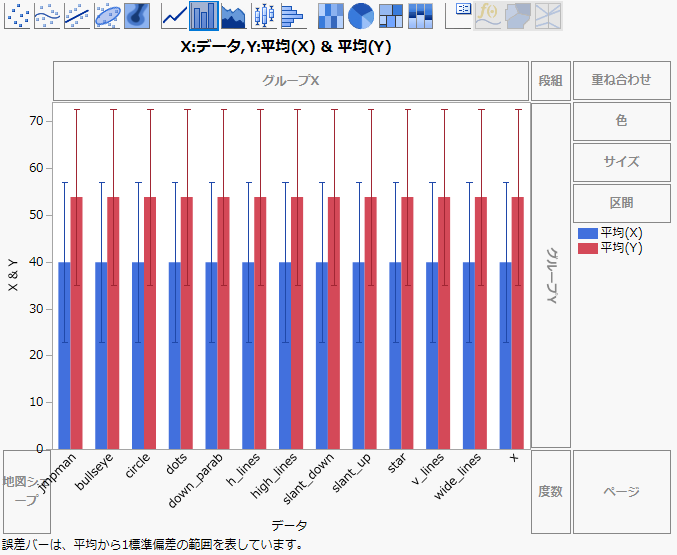
Task: Click the 重ね合わせ drop zone
Action: click(x=621, y=80)
